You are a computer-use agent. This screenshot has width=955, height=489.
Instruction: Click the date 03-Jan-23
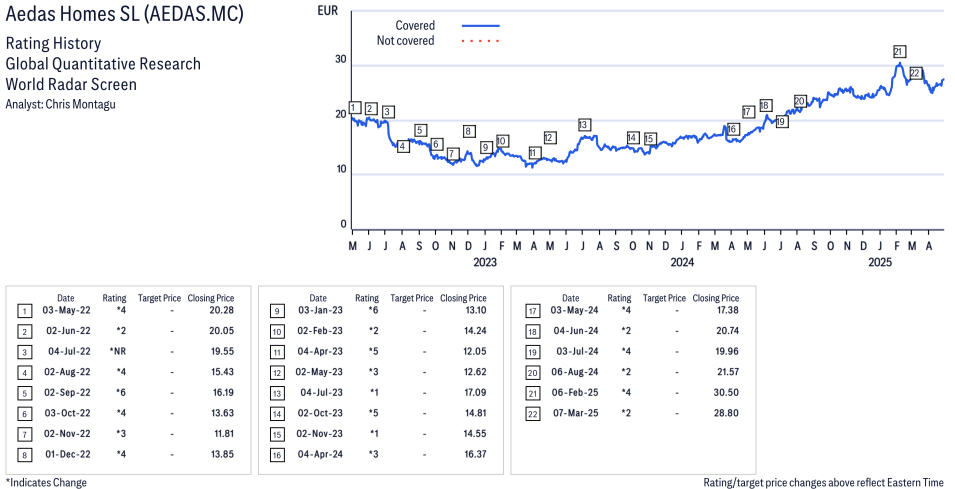click(x=320, y=310)
